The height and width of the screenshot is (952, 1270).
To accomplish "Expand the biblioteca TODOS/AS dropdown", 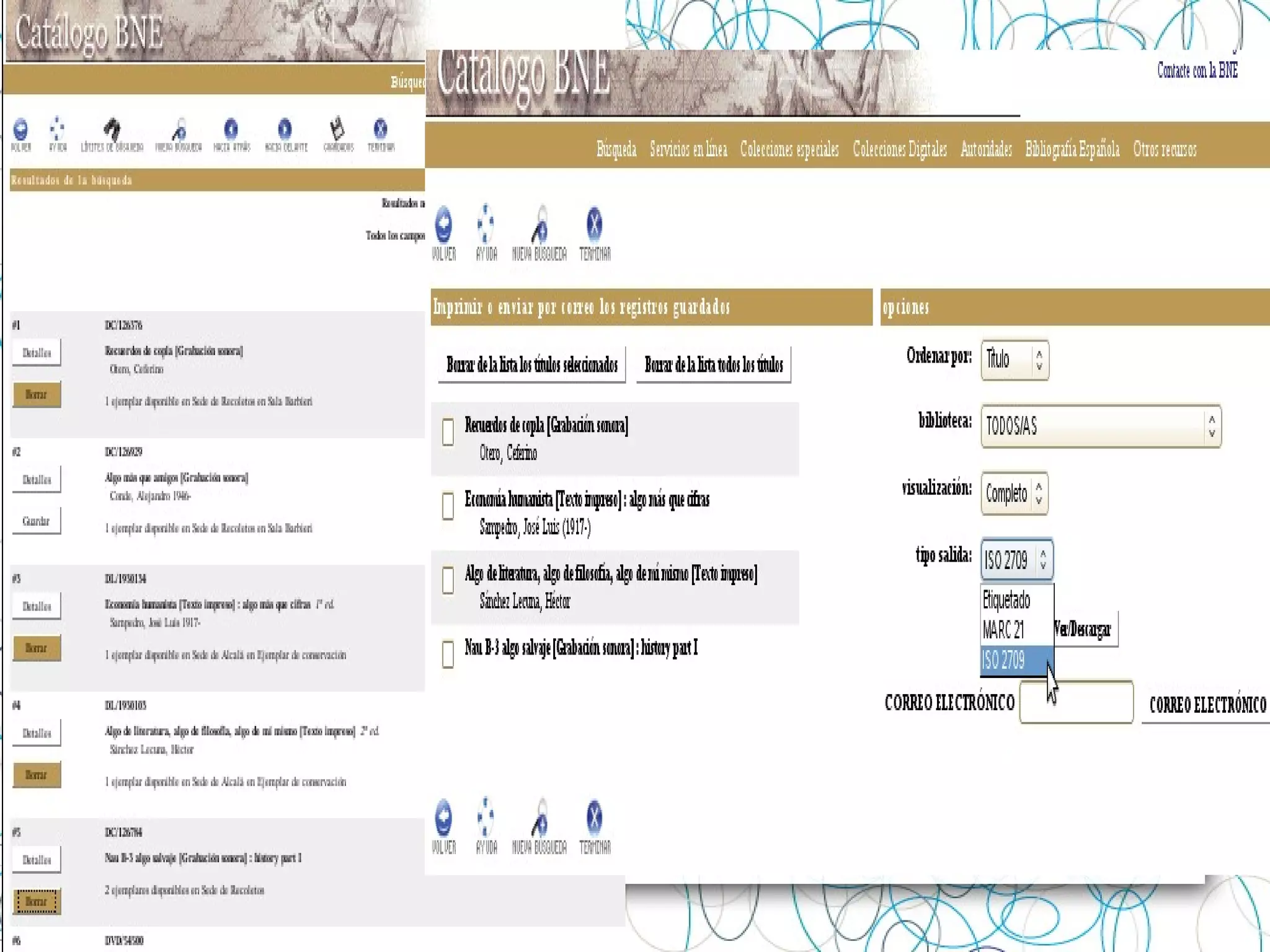I will (1100, 426).
